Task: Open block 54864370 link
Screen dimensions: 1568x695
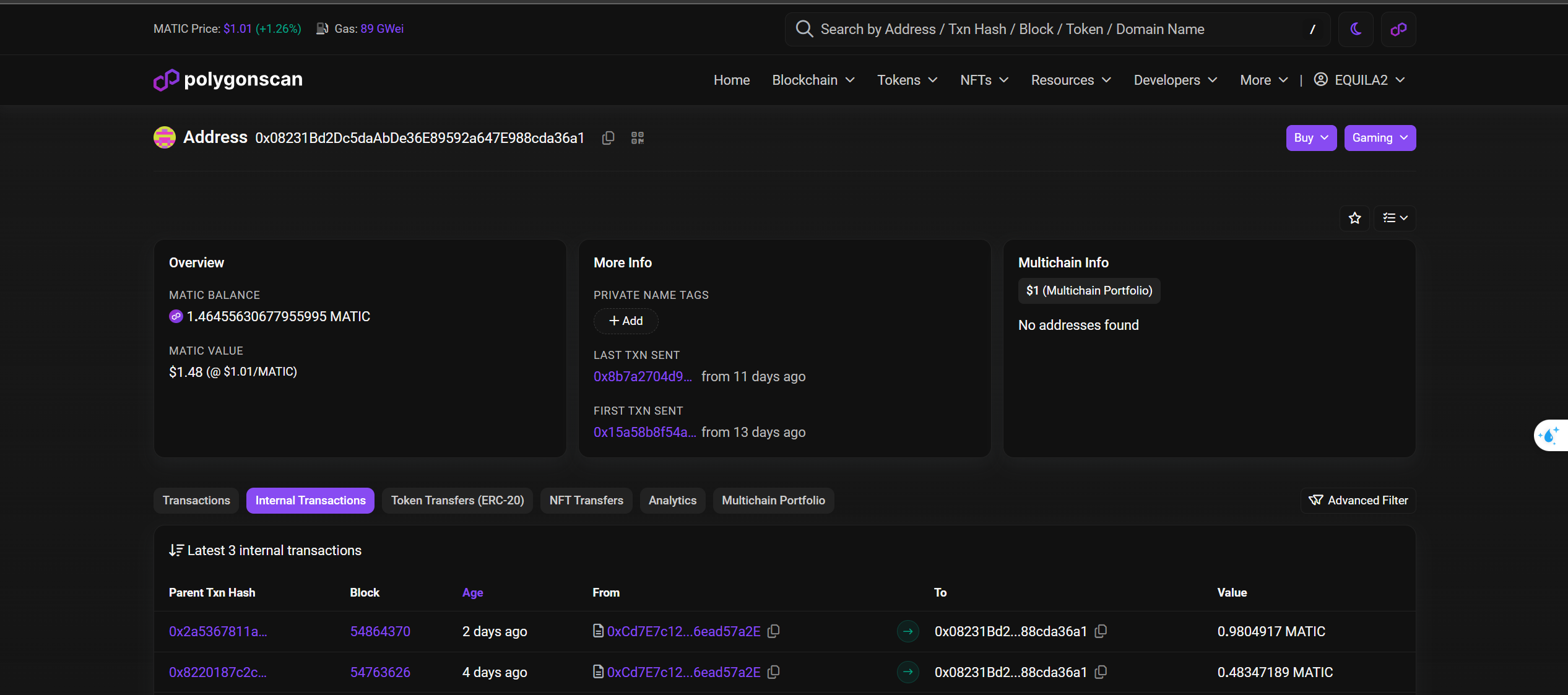Action: coord(380,631)
